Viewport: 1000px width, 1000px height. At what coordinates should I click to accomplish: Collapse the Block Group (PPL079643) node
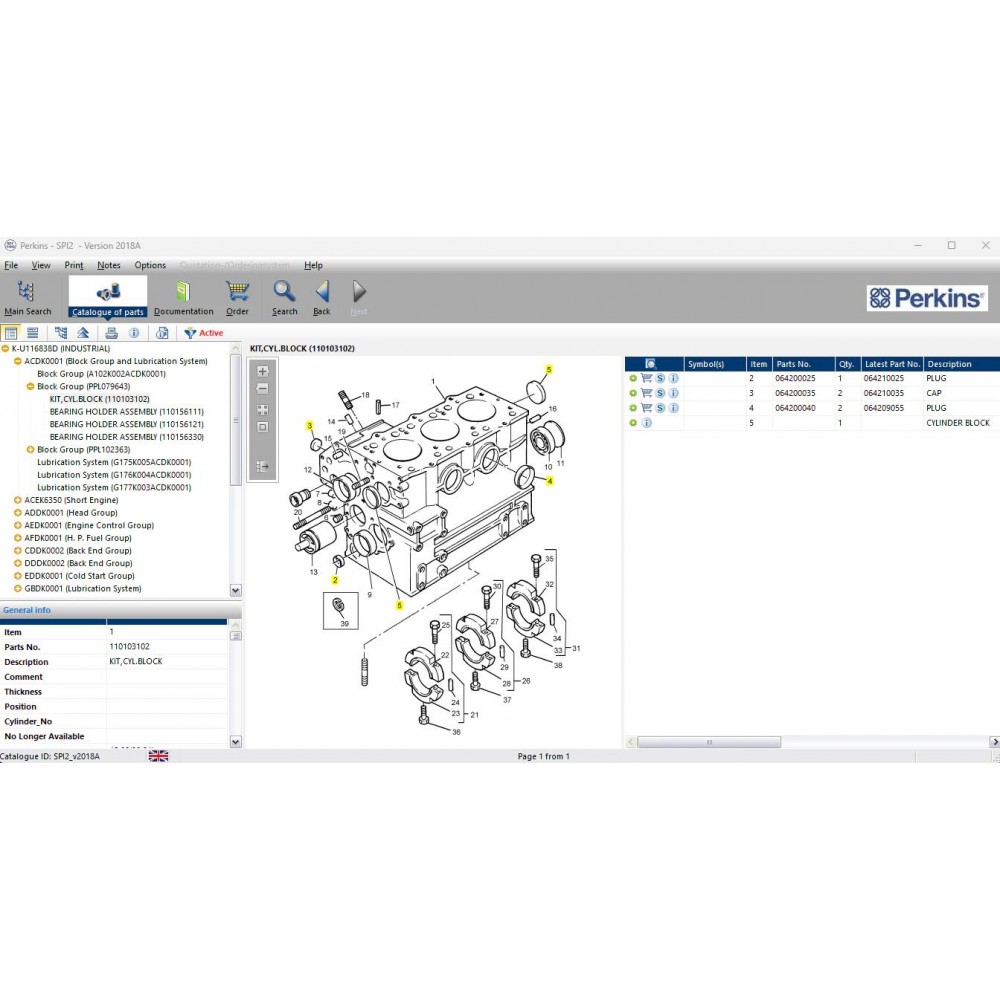pos(28,386)
